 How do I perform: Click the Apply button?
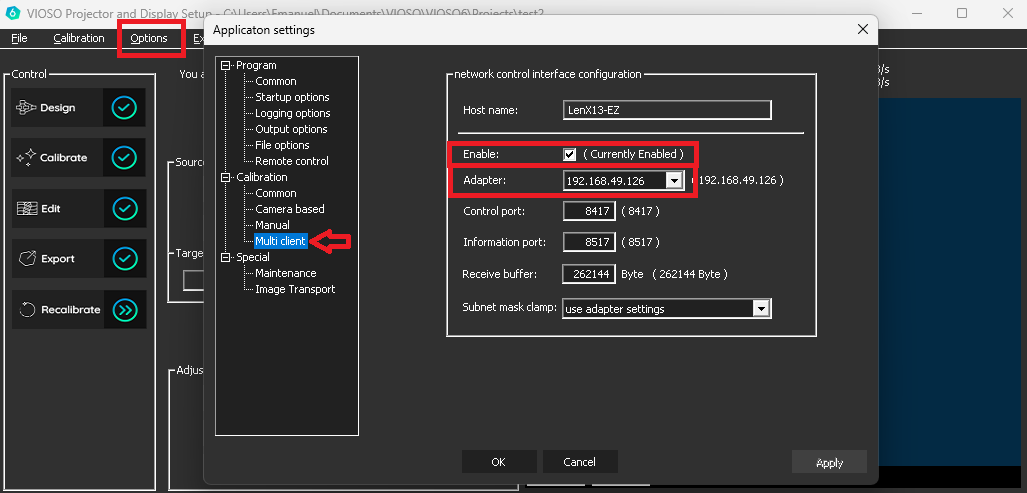(829, 462)
